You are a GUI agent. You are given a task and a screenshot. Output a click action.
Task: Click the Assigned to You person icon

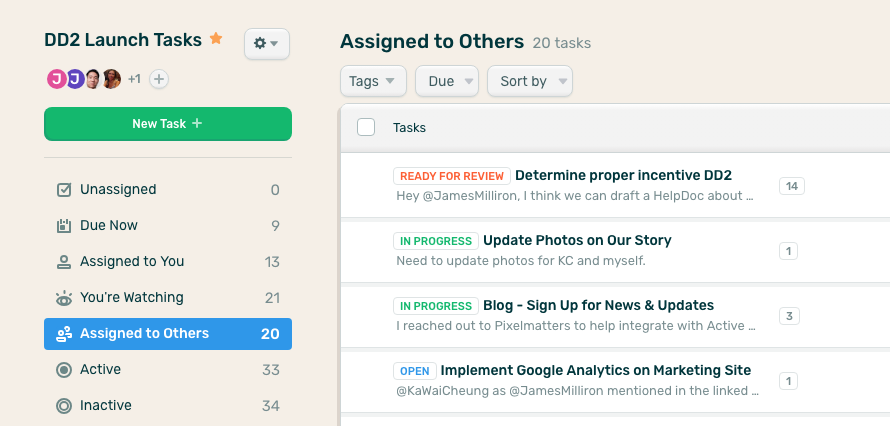coord(64,262)
